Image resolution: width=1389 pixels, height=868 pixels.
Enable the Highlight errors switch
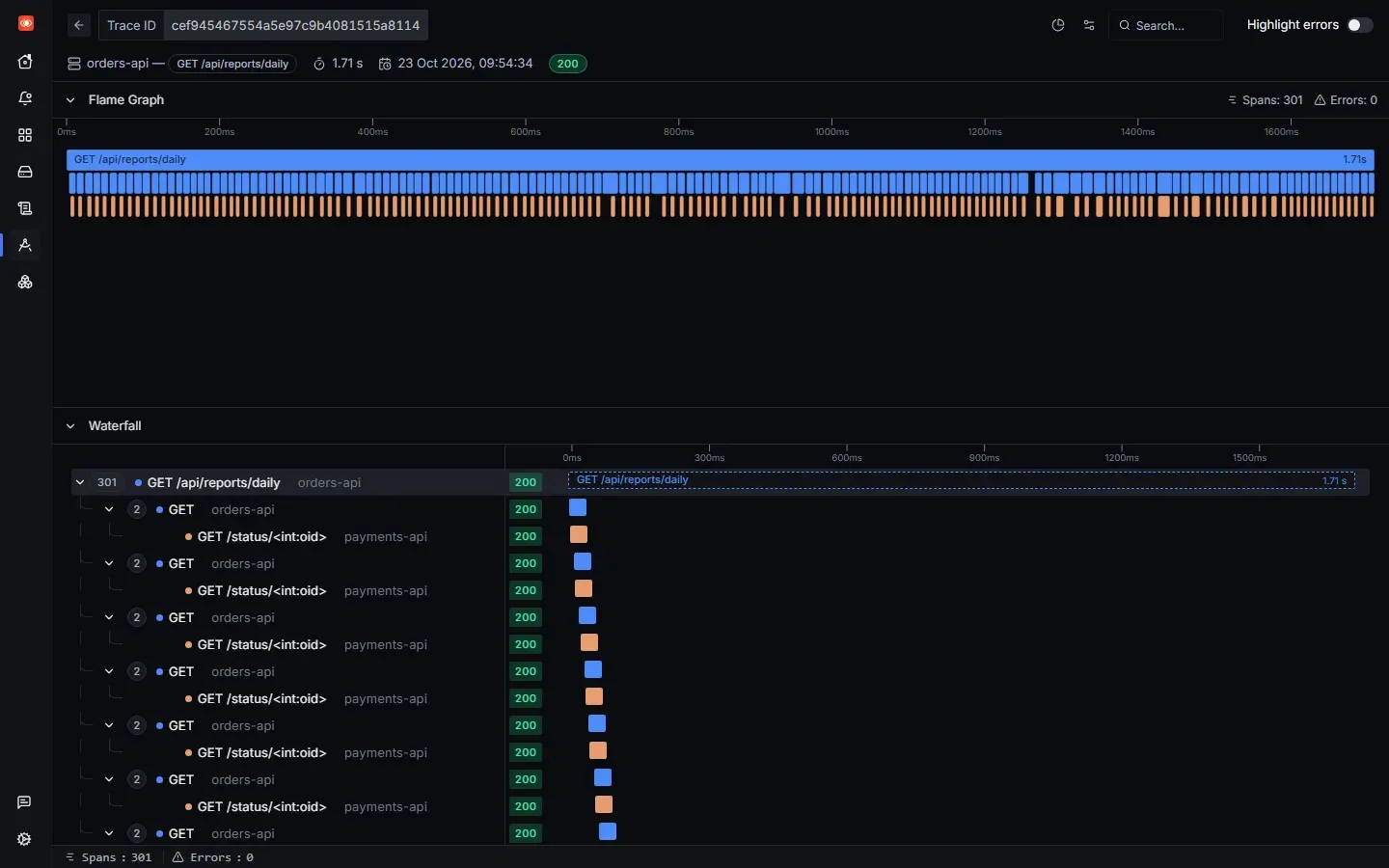[1360, 25]
